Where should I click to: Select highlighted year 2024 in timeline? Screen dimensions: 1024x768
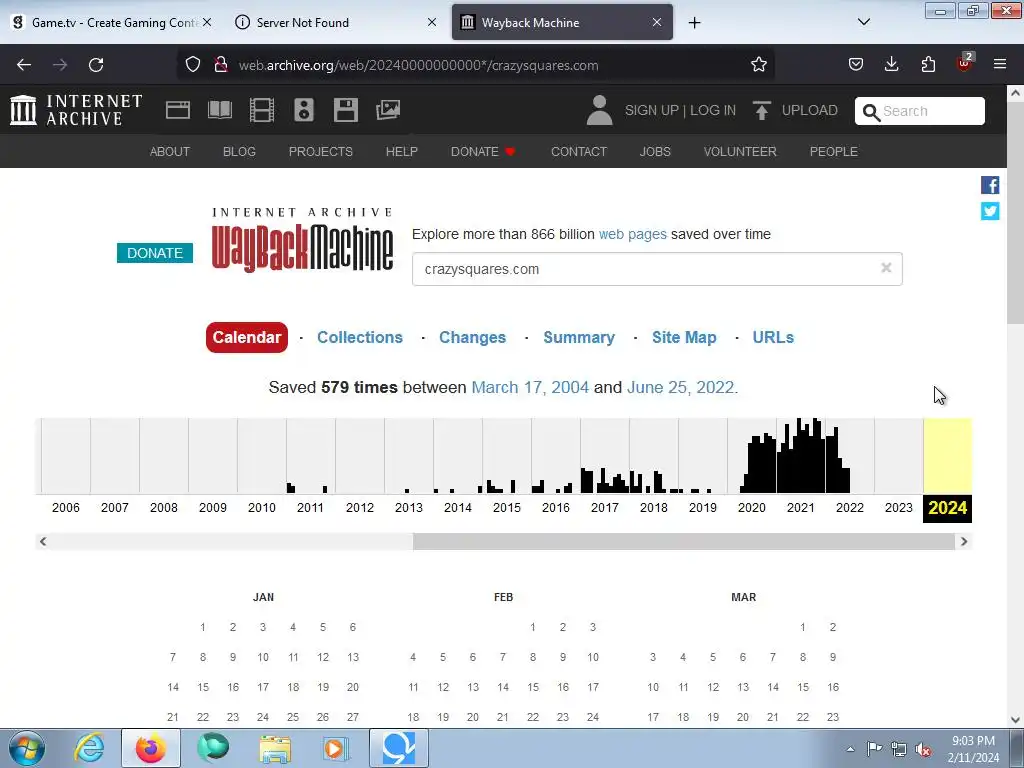pos(948,508)
